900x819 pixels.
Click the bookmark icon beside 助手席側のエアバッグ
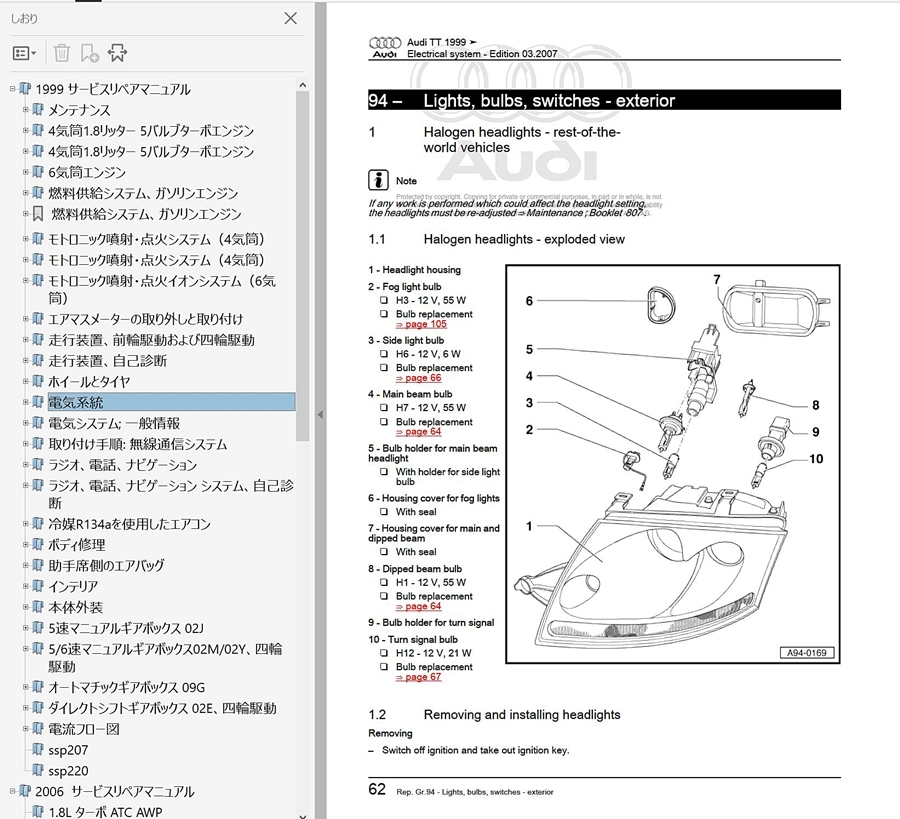pyautogui.click(x=38, y=565)
